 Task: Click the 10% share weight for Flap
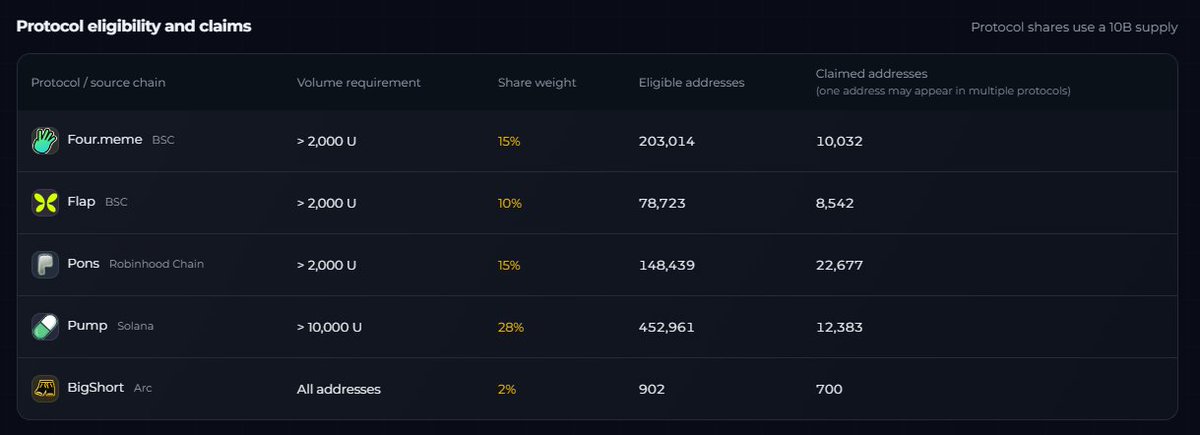[x=510, y=203]
